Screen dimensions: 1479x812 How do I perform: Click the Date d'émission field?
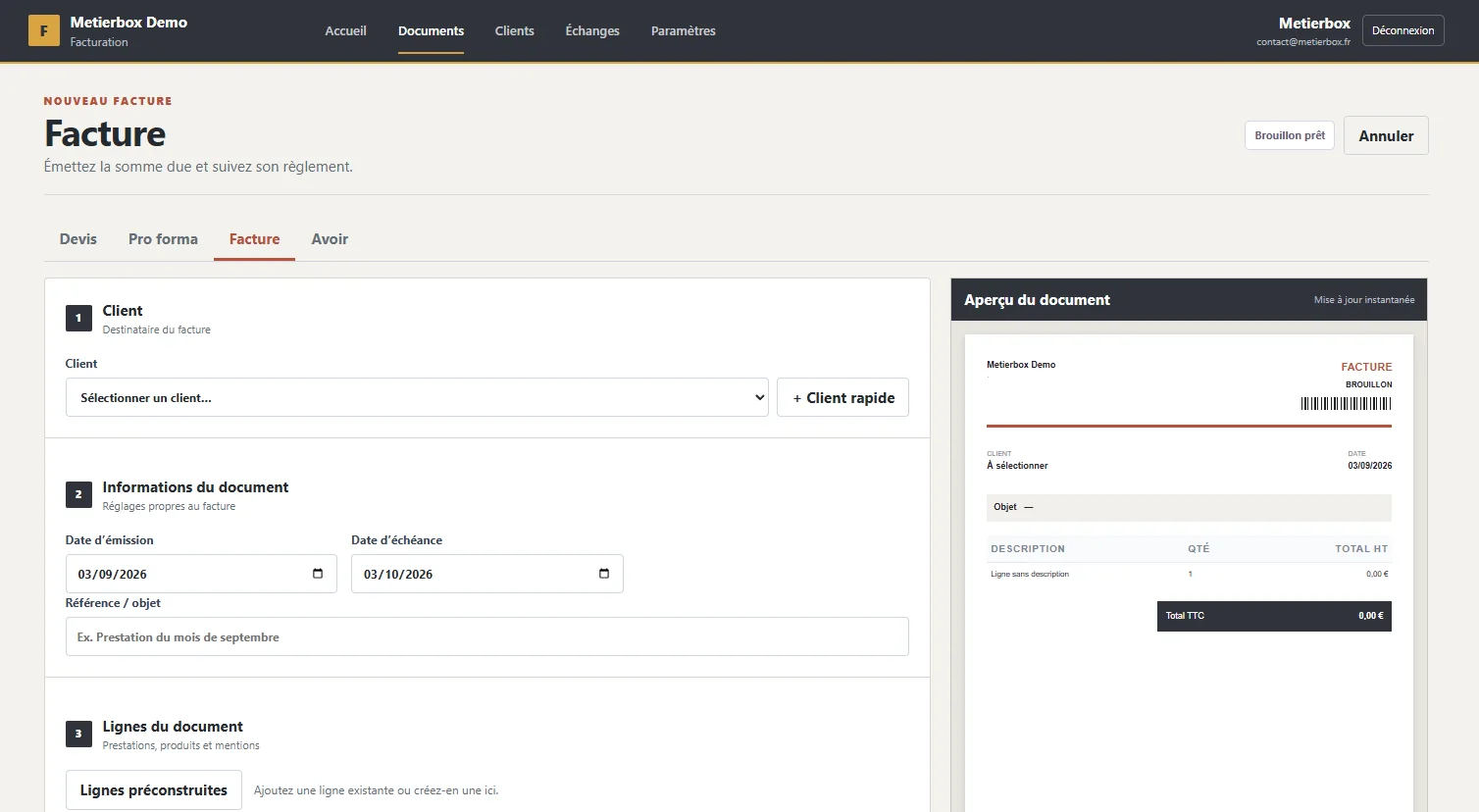pos(201,574)
